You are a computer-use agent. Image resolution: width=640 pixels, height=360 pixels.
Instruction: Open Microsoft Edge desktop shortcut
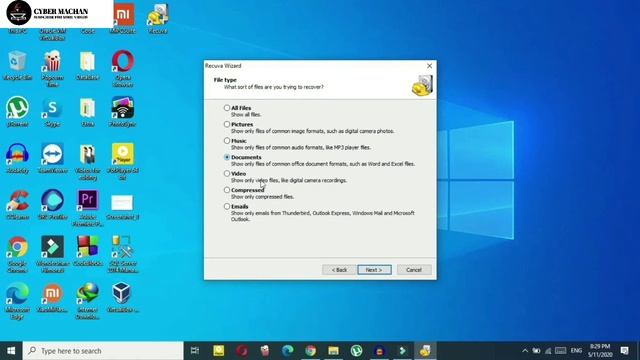(17, 301)
